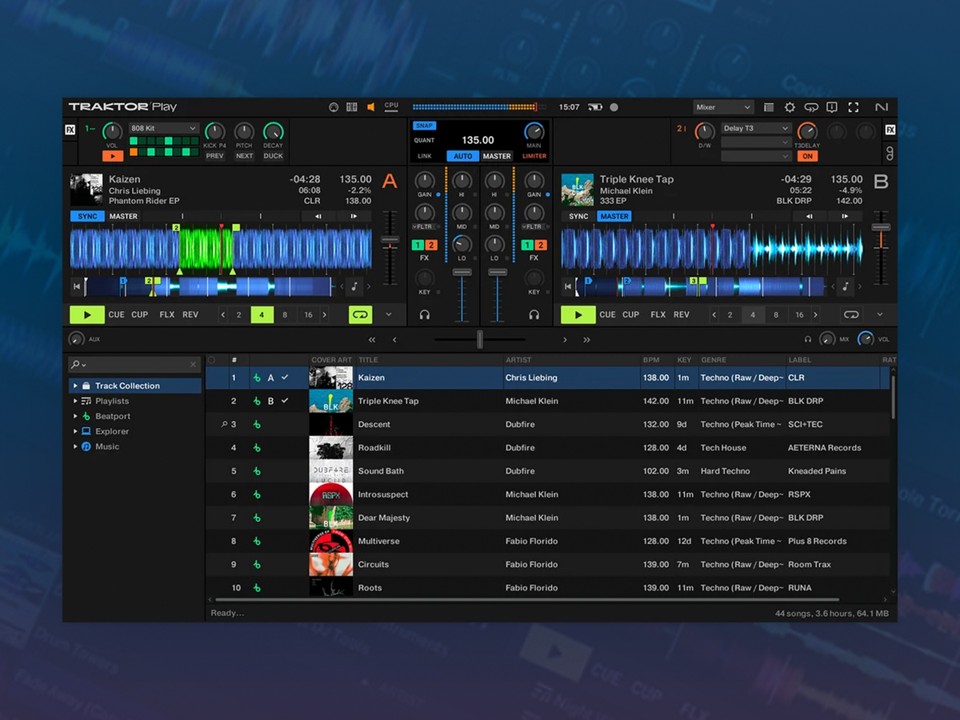Expand the Beatport tree node
Viewport: 960px width, 720px height.
click(75, 416)
